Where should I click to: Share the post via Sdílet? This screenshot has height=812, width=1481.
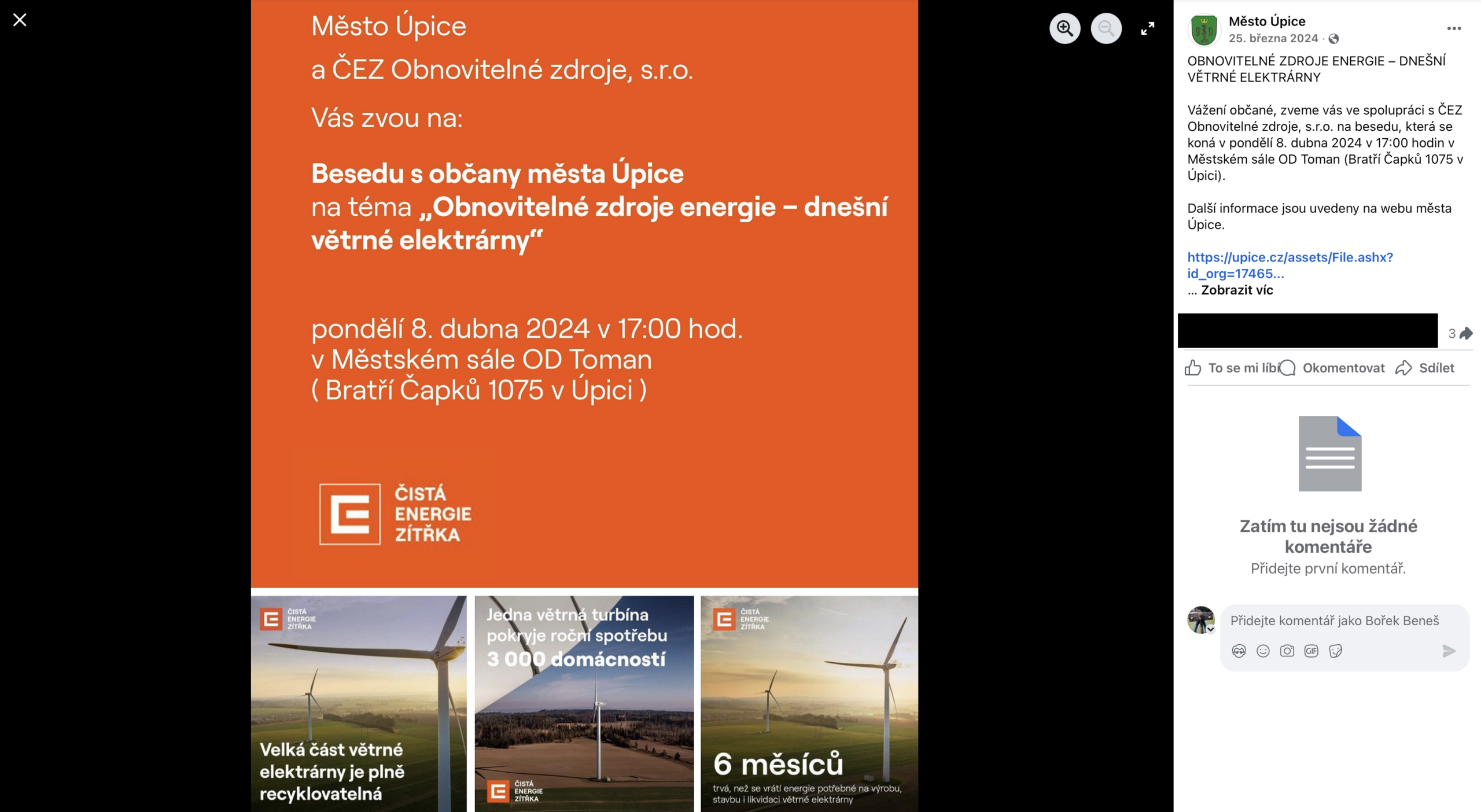tap(1425, 368)
